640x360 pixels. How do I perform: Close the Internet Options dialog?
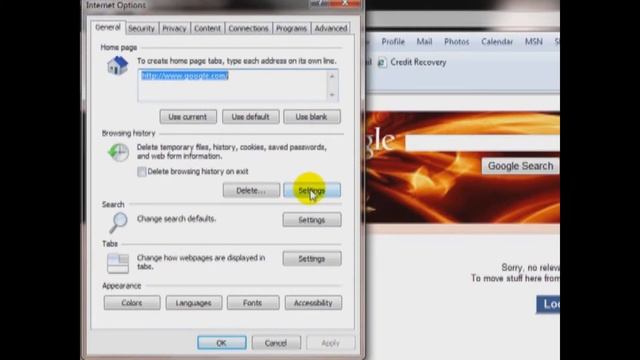tap(344, 3)
